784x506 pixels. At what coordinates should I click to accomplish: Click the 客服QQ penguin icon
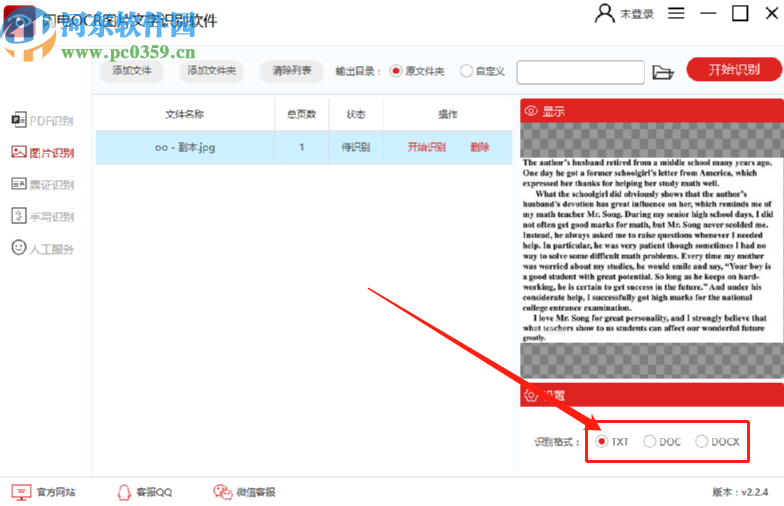(x=124, y=492)
